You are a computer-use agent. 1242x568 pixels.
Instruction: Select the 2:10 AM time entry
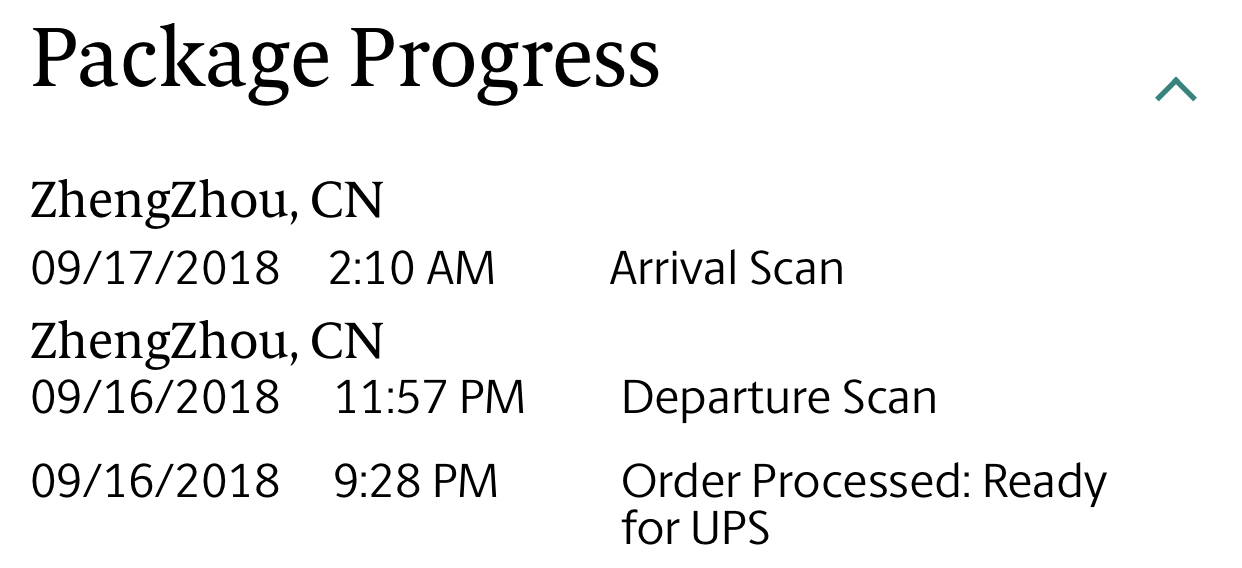[411, 269]
